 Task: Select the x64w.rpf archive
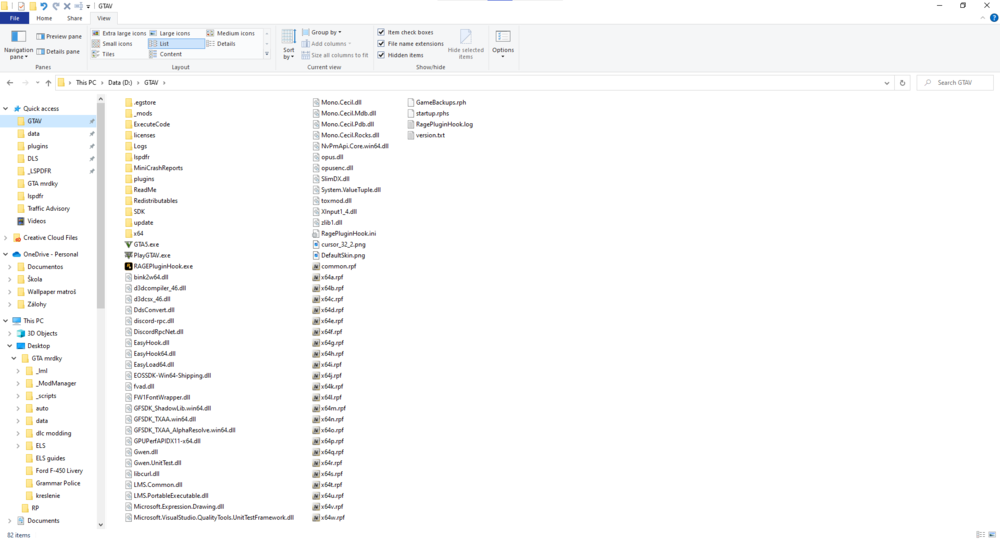328,517
